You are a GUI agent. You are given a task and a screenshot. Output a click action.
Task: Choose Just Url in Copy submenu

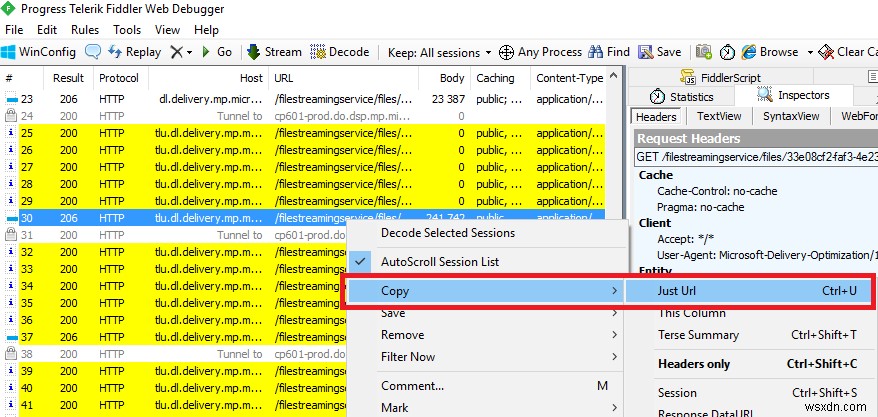coord(748,291)
